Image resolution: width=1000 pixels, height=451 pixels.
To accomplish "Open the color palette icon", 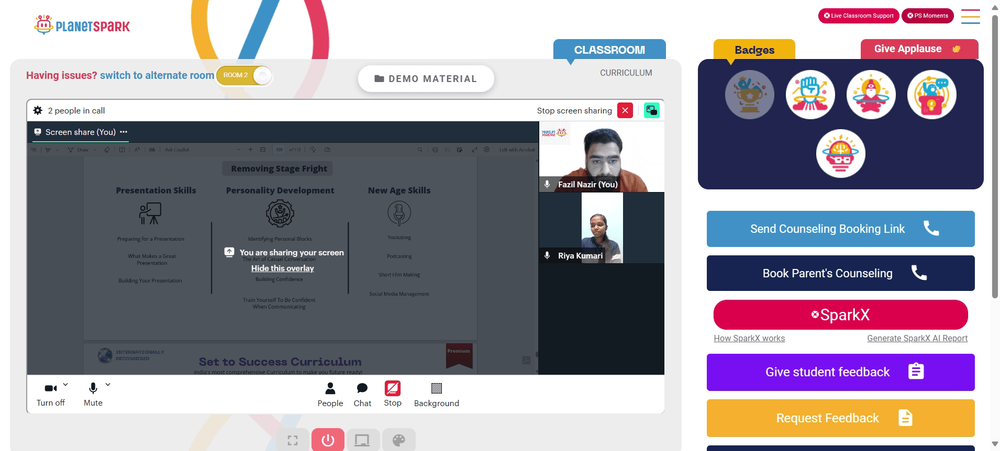I will [399, 440].
